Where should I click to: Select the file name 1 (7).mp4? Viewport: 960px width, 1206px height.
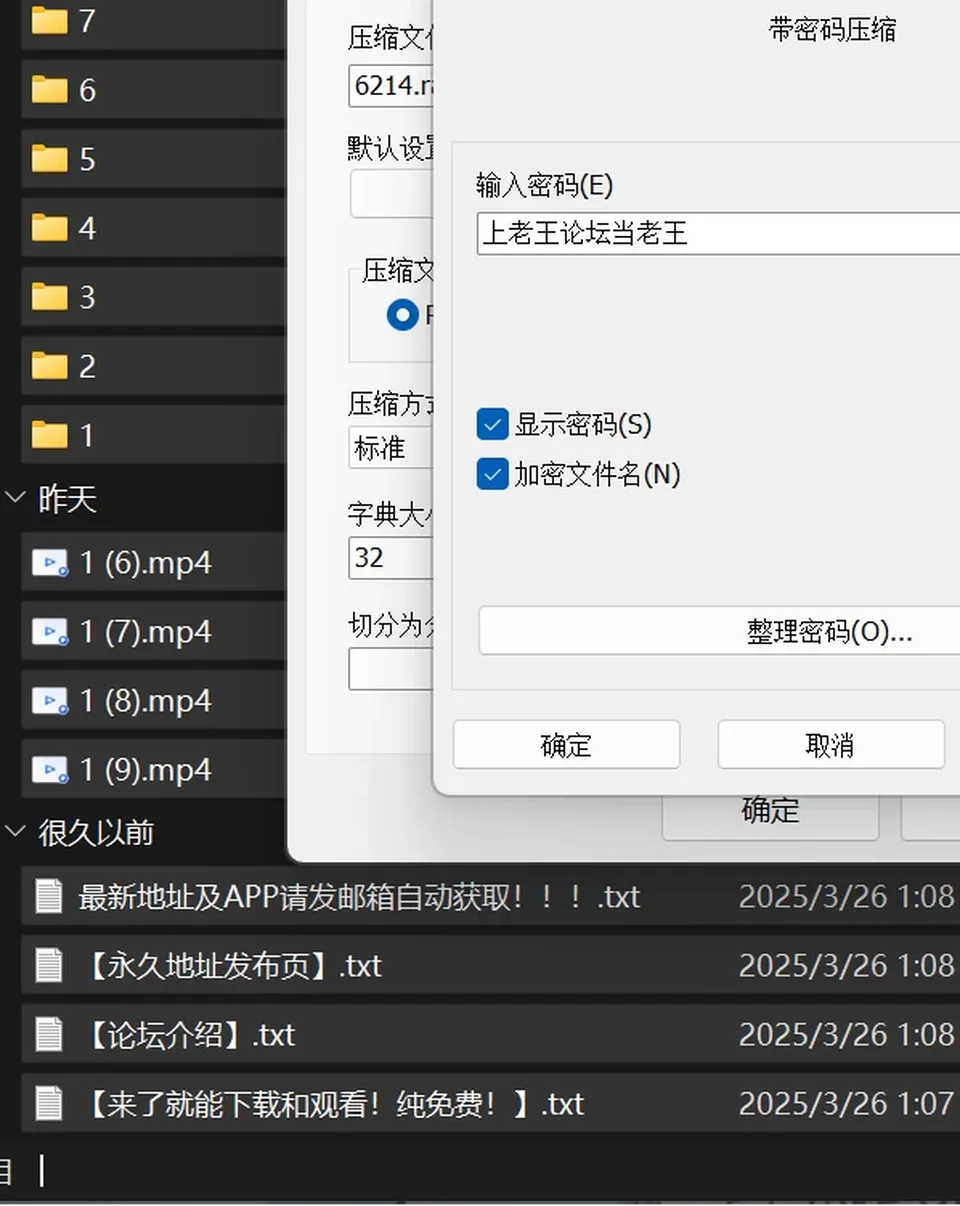pyautogui.click(x=146, y=633)
